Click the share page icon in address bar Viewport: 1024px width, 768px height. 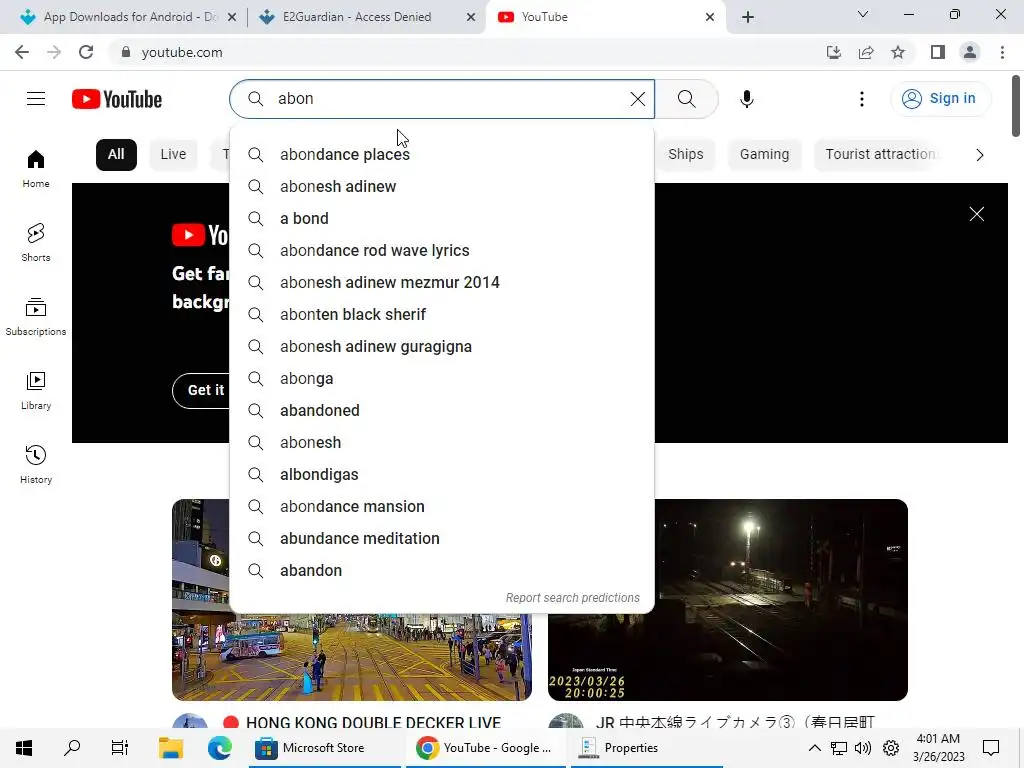(x=866, y=52)
